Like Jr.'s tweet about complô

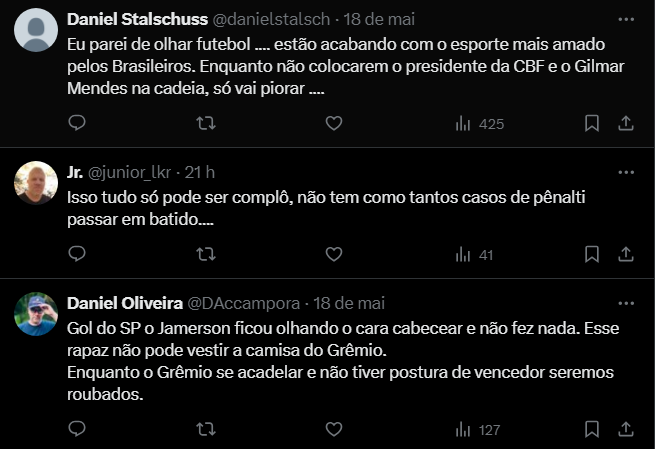click(334, 254)
